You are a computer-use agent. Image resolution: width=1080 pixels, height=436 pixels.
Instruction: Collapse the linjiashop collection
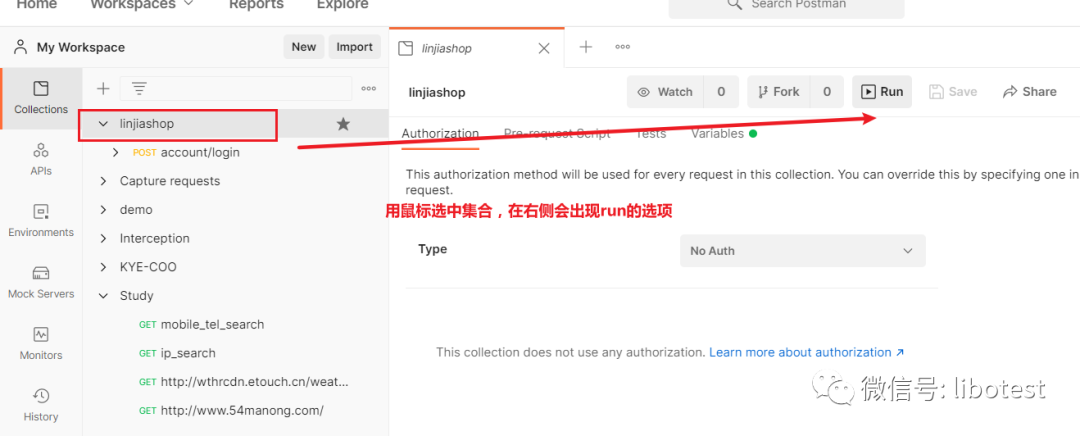coord(103,124)
